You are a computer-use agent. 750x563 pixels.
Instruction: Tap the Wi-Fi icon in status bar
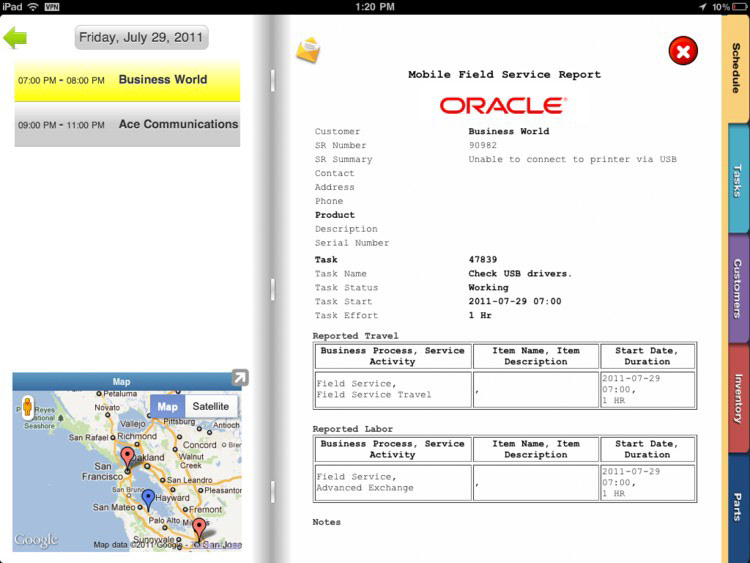[x=33, y=7]
